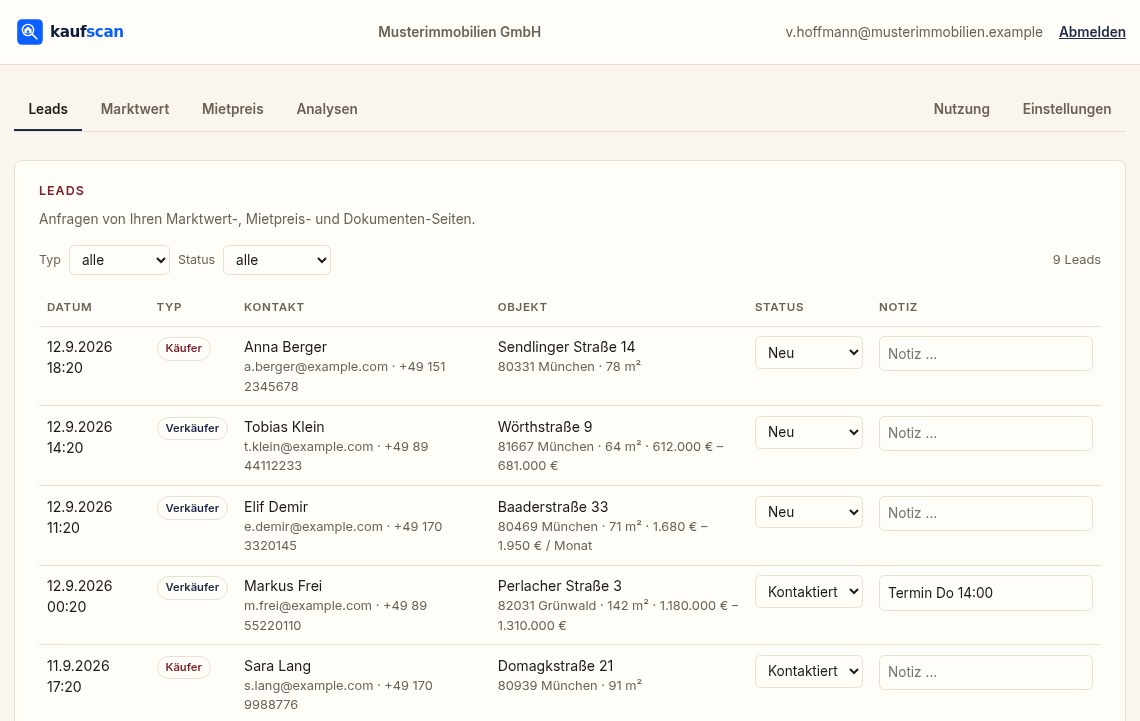Click the STATUS column header
The width and height of the screenshot is (1140, 721).
tap(779, 307)
